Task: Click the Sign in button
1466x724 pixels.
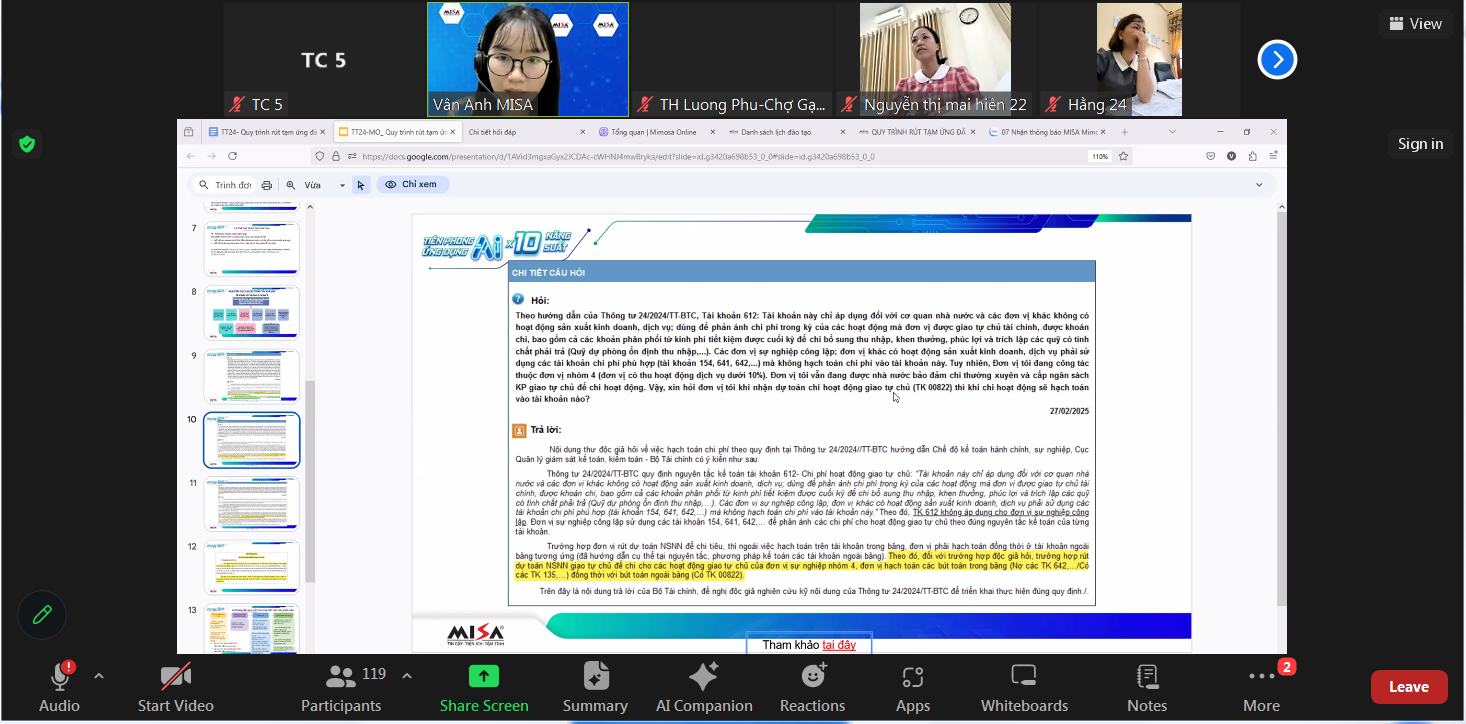Action: point(1420,144)
